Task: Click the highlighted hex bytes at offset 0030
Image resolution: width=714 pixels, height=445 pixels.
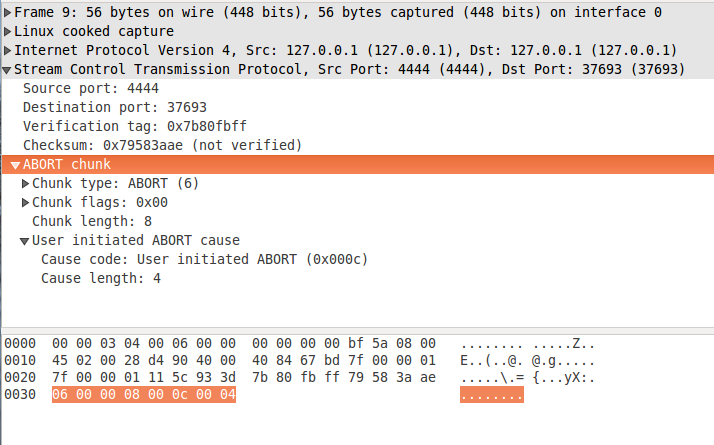Action: (x=144, y=395)
